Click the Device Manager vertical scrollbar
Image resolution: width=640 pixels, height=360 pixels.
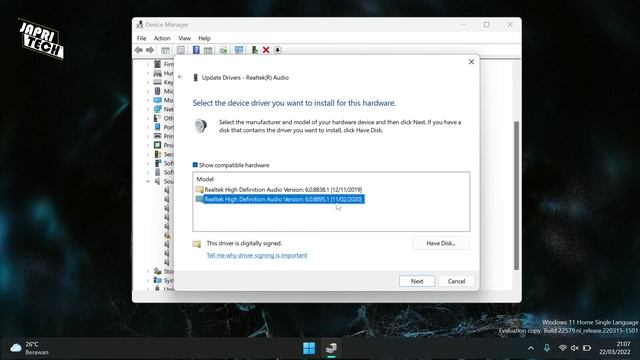point(516,195)
